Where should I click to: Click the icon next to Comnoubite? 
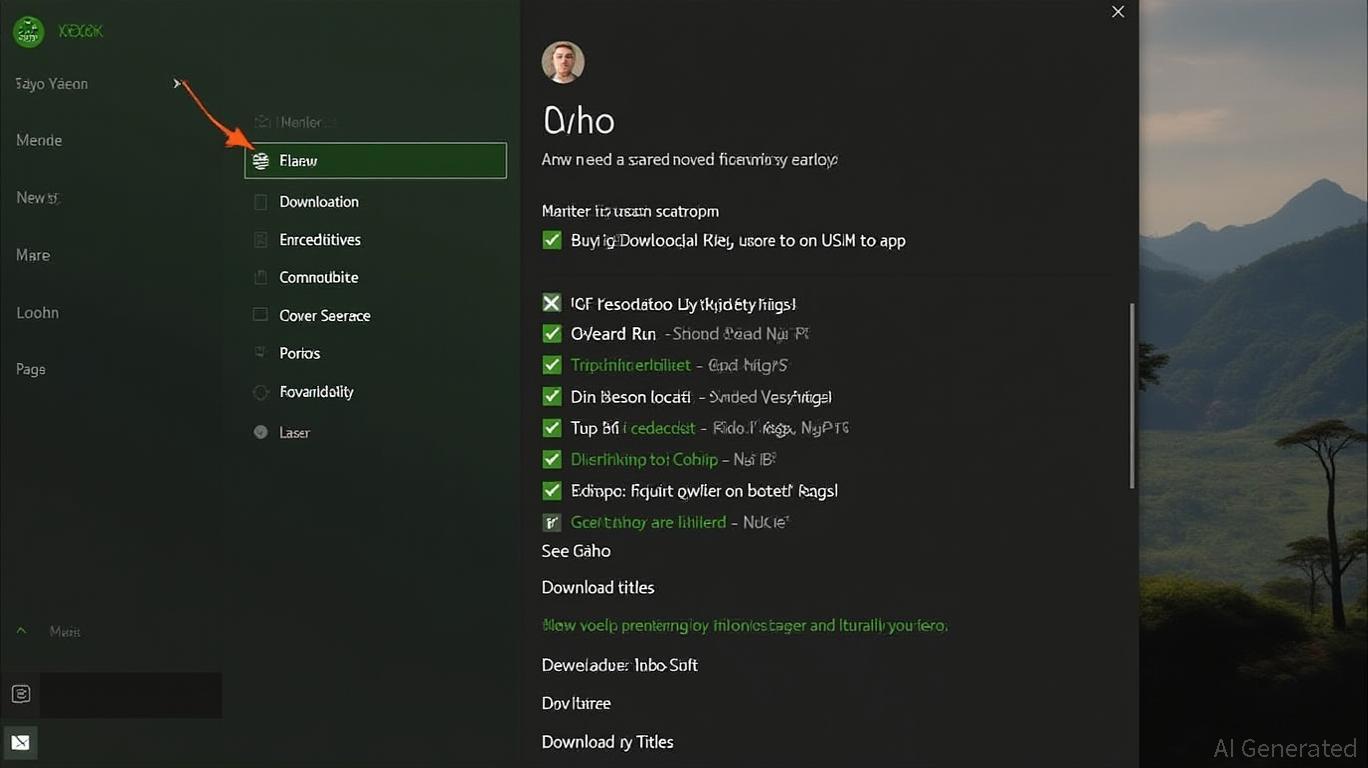[261, 278]
